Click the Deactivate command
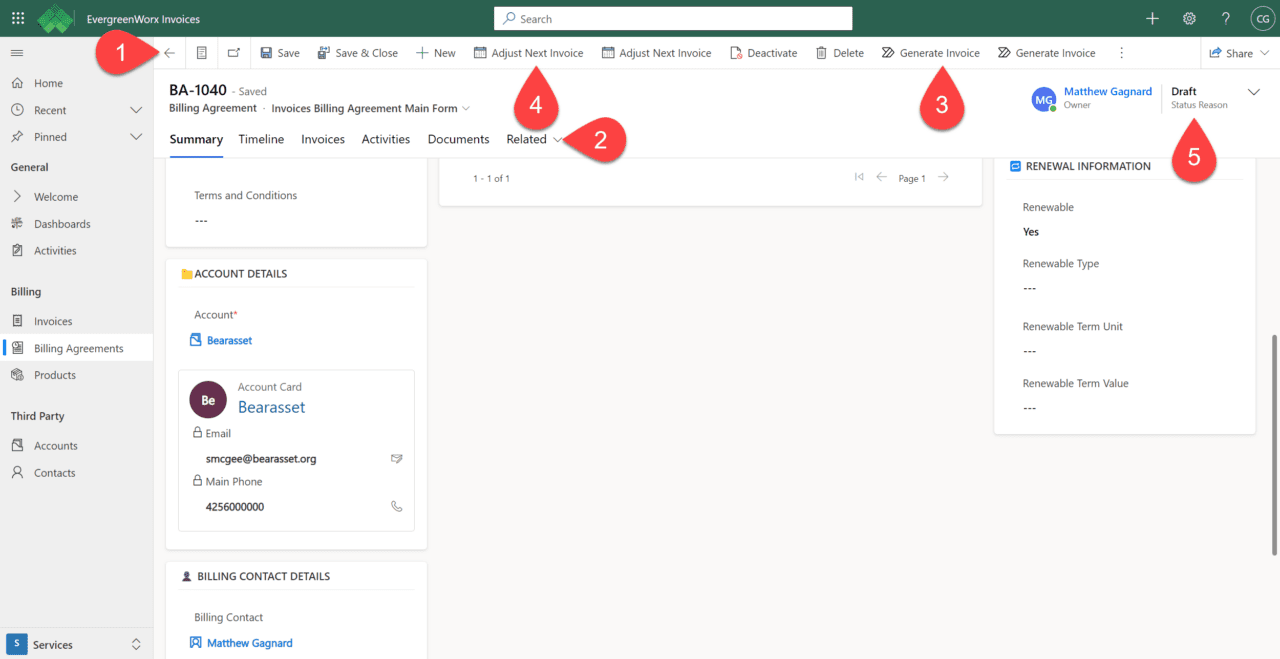Viewport: 1280px width, 659px height. tap(763, 53)
